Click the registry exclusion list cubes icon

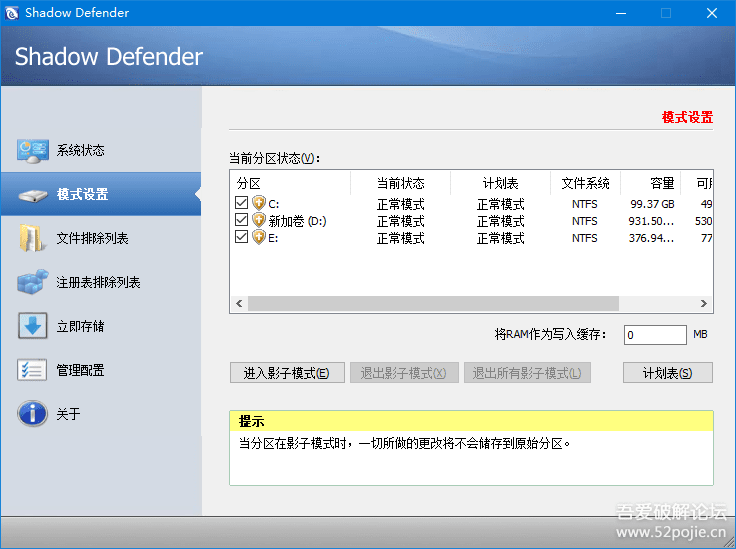coord(32,283)
